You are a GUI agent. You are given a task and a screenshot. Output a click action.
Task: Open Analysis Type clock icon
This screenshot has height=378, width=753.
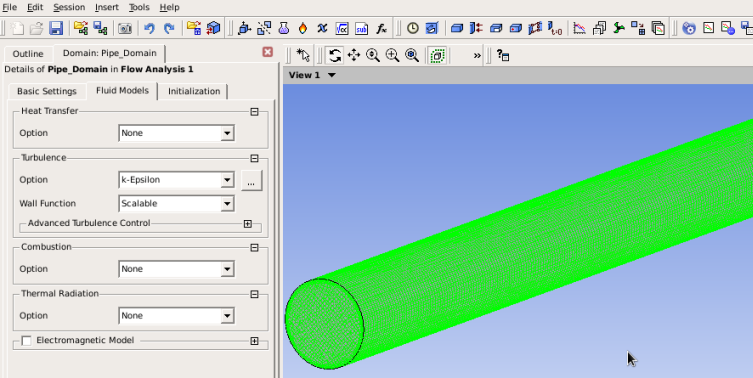[413, 28]
